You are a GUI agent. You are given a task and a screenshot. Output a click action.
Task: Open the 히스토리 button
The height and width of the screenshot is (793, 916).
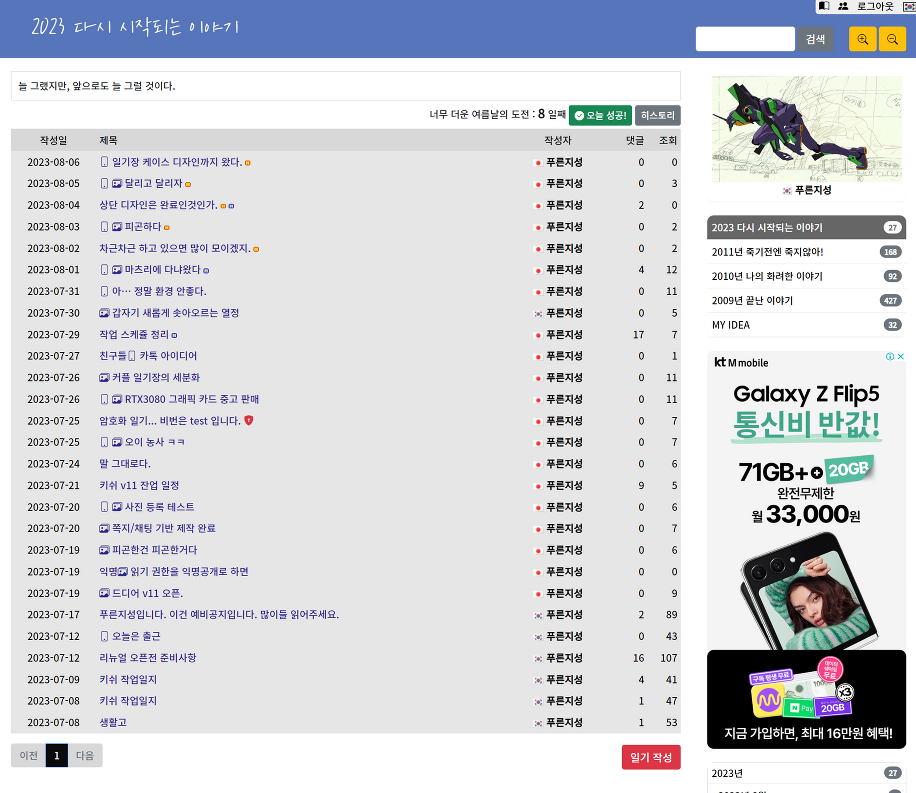pyautogui.click(x=657, y=115)
